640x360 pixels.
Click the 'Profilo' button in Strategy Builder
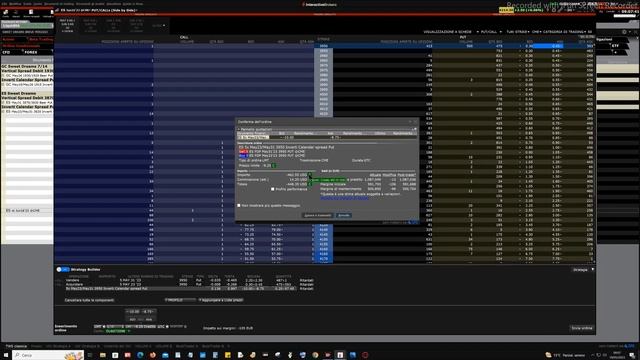(180, 300)
